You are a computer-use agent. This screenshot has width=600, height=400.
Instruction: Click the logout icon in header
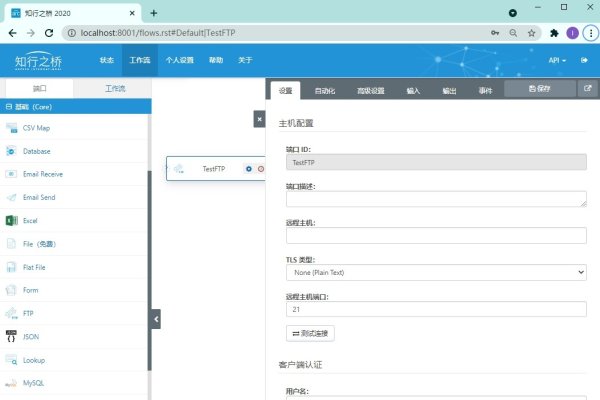click(584, 60)
